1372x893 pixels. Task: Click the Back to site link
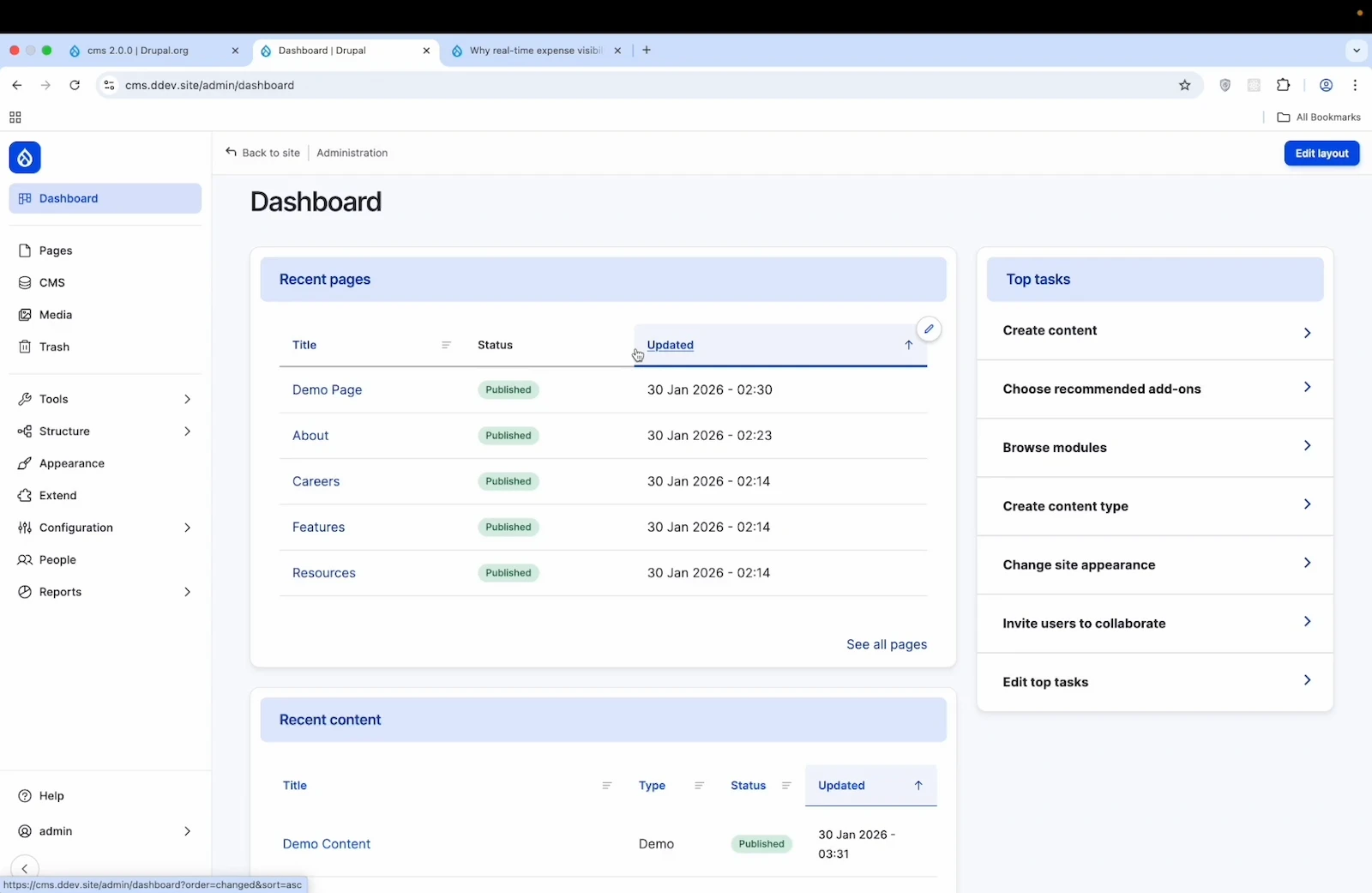coord(262,153)
